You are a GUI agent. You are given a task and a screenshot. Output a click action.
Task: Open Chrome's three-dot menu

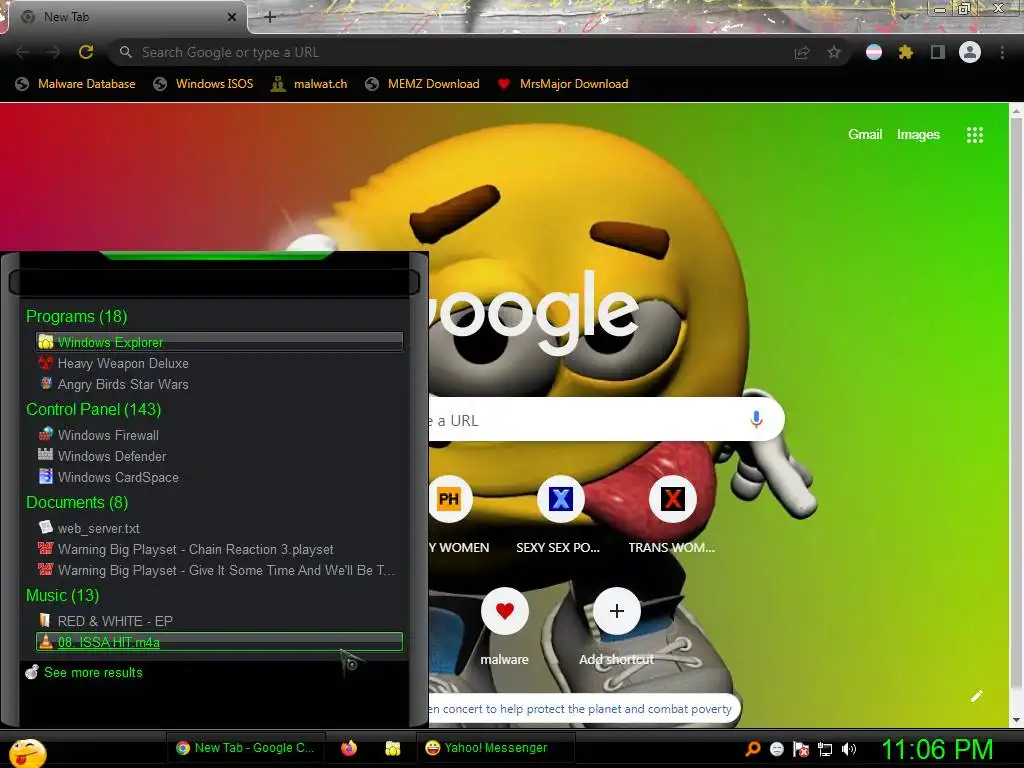[x=1002, y=52]
